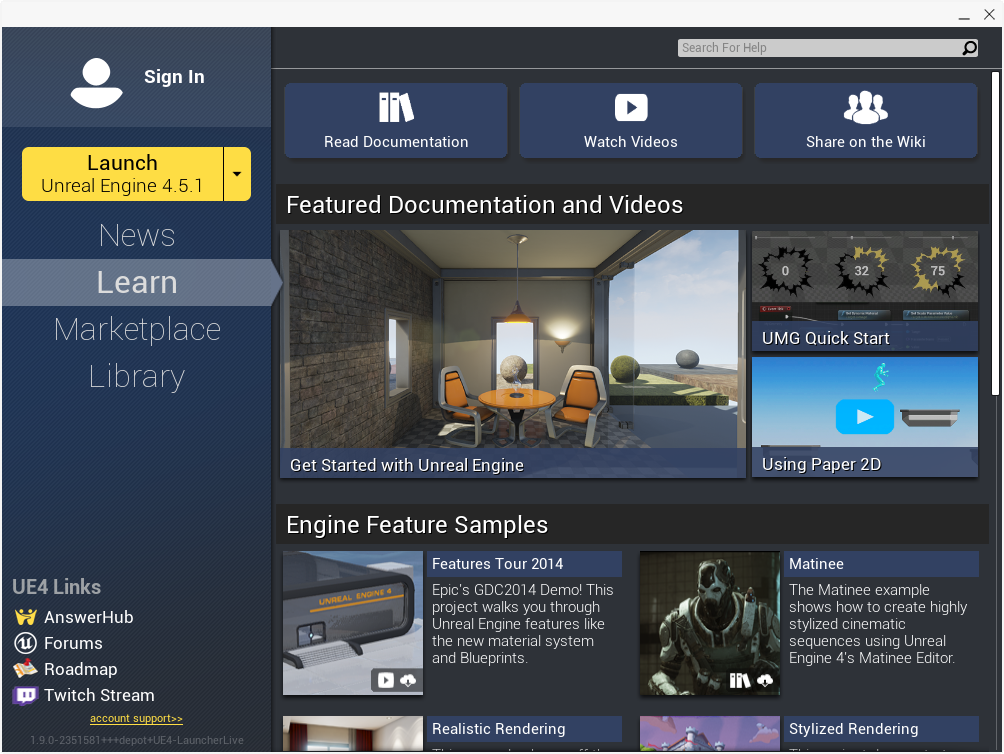Open the Features Tour 2014 thumbnail
Image resolution: width=1004 pixels, height=754 pixels.
353,623
